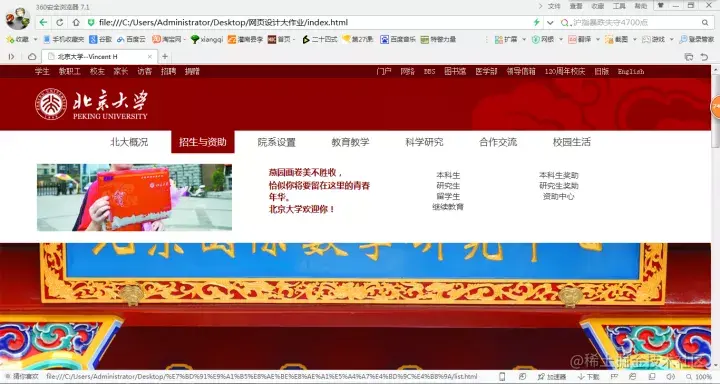The image size is (720, 384).
Task: Click the cloud icon beside the tab
Action: pos(32,56)
